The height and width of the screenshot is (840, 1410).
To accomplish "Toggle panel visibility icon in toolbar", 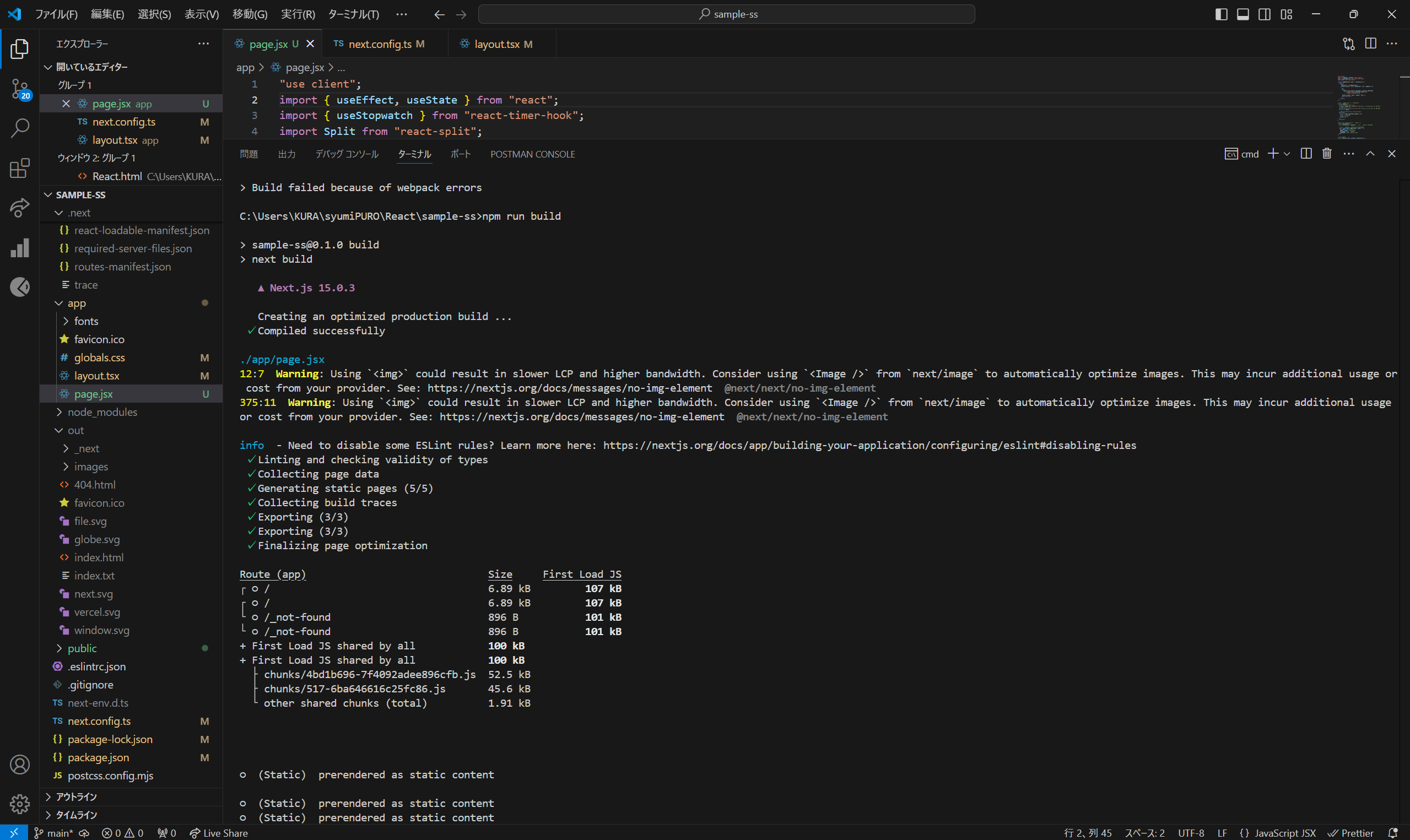I will pos(1242,14).
